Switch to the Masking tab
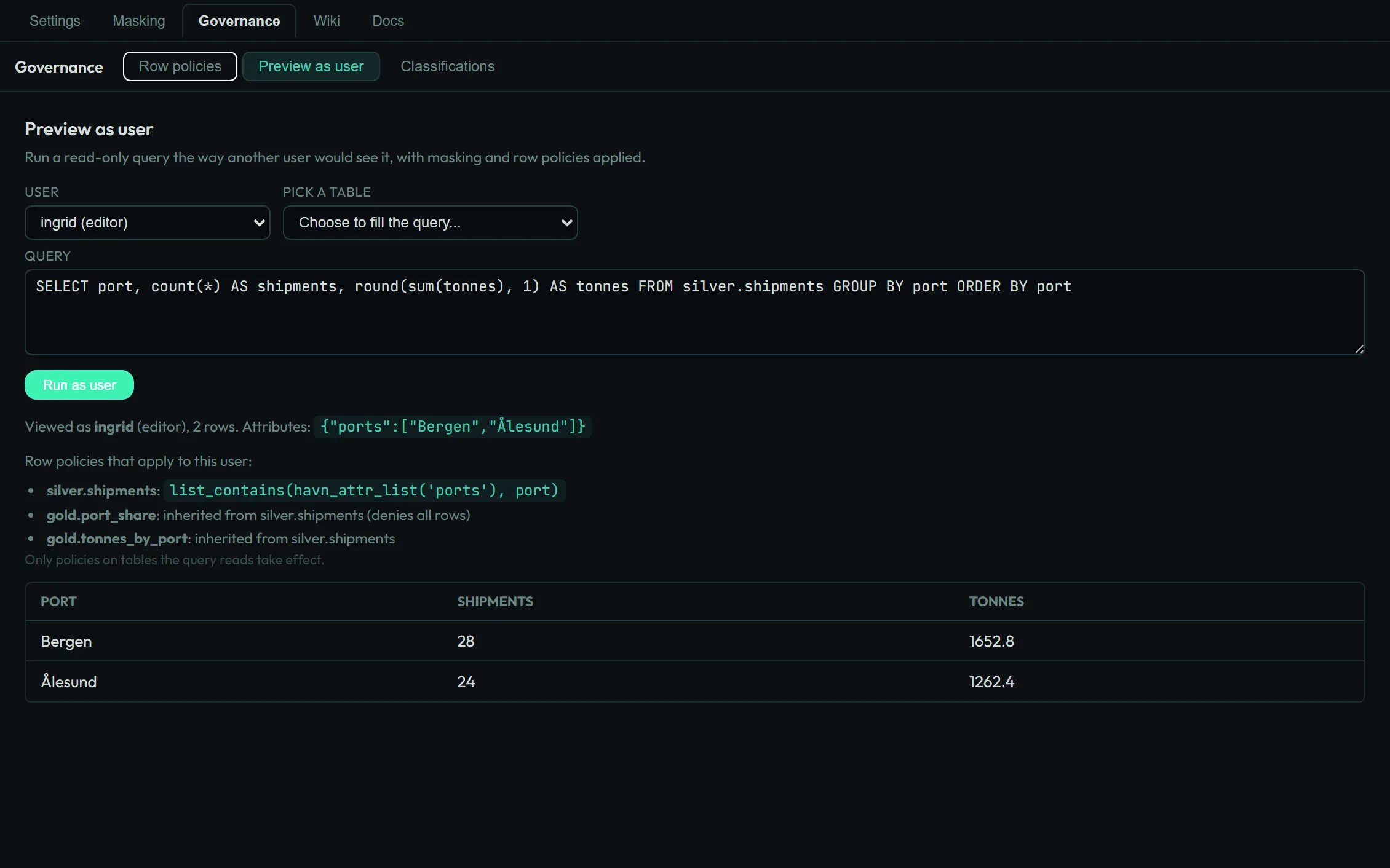This screenshot has width=1390, height=868. point(139,21)
